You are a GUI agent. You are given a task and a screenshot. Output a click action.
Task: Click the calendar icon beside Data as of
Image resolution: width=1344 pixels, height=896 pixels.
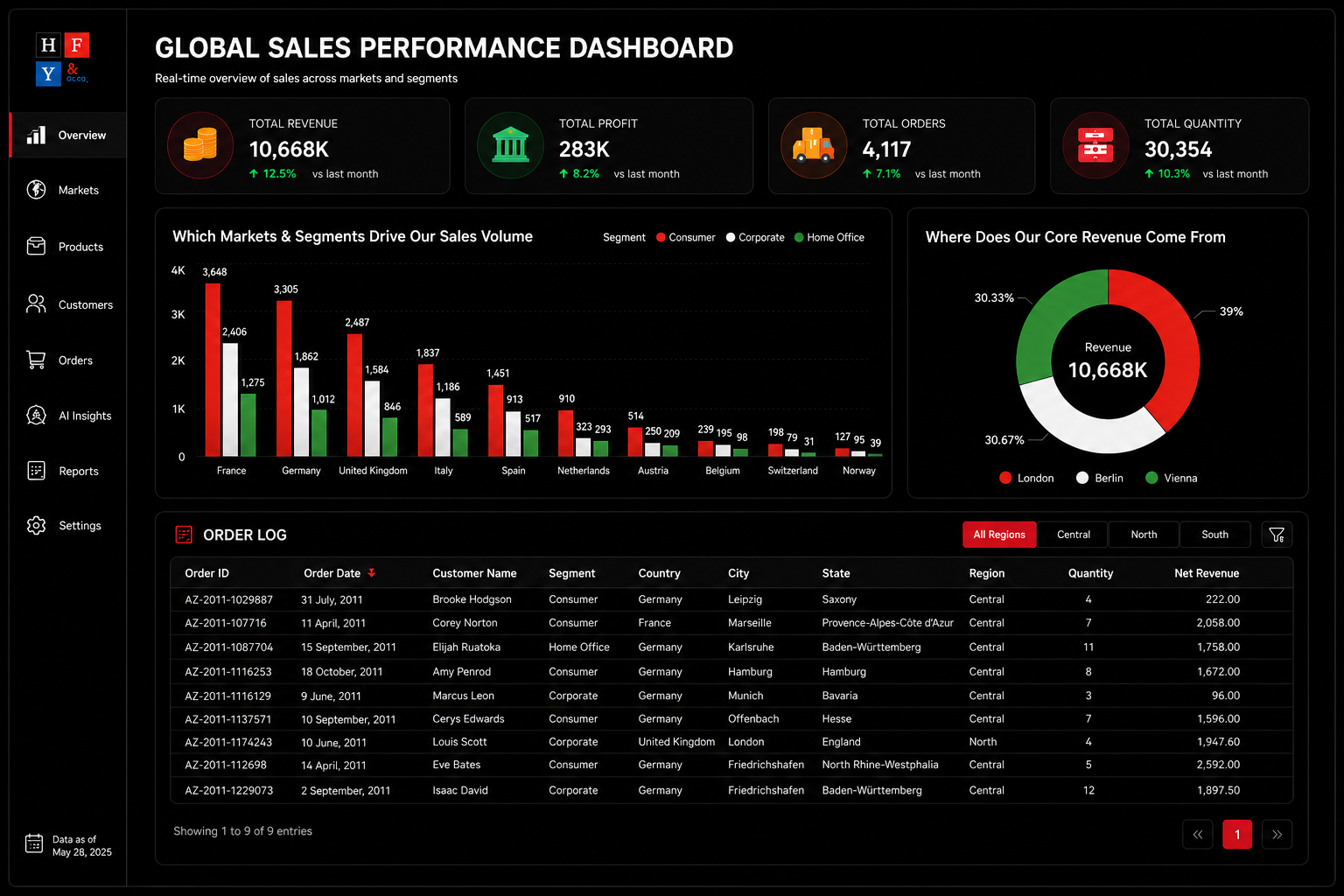[34, 843]
